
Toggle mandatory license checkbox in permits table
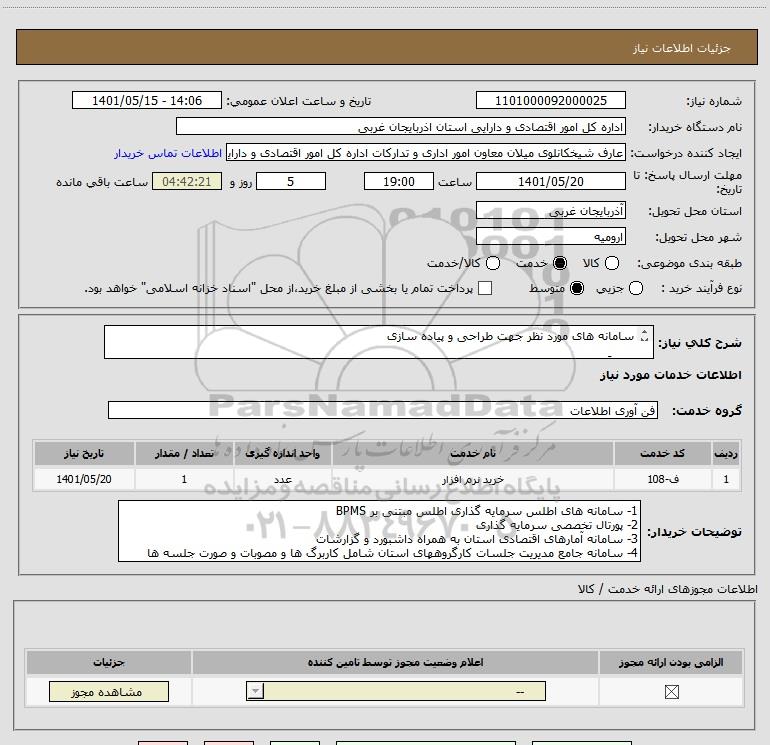(671, 692)
